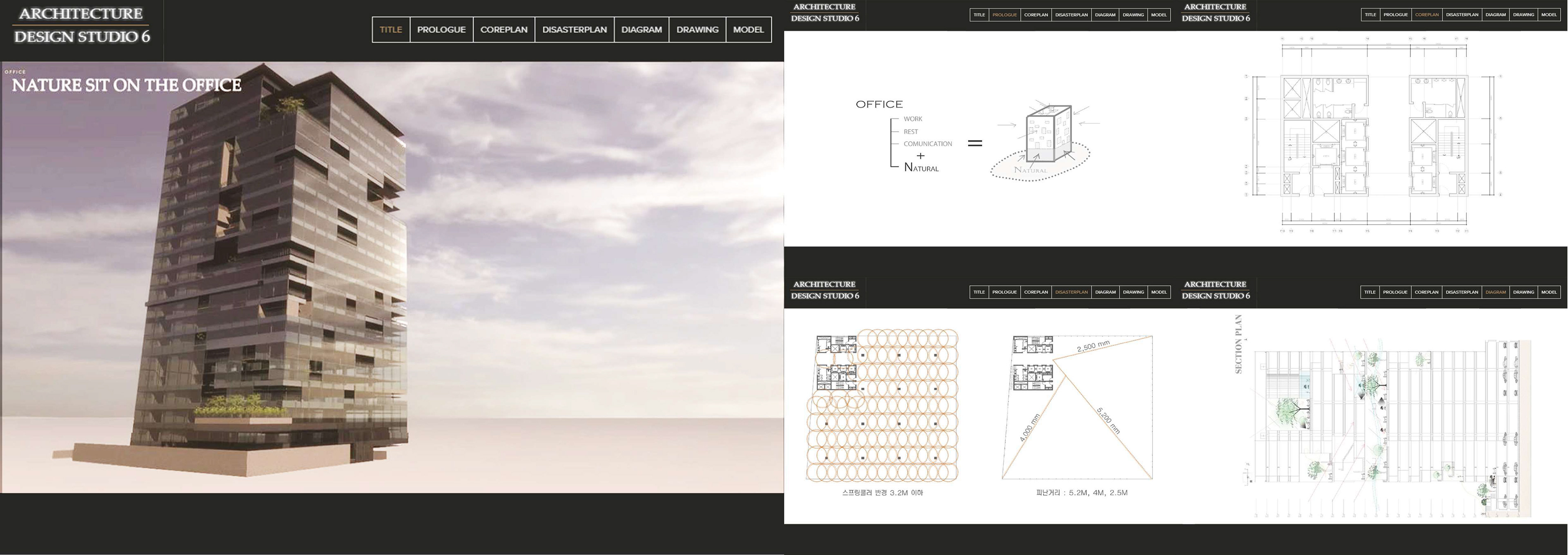Click the highlighted PROLOGUE tab above the office sketch
The width and height of the screenshot is (1568, 555).
tap(1004, 15)
